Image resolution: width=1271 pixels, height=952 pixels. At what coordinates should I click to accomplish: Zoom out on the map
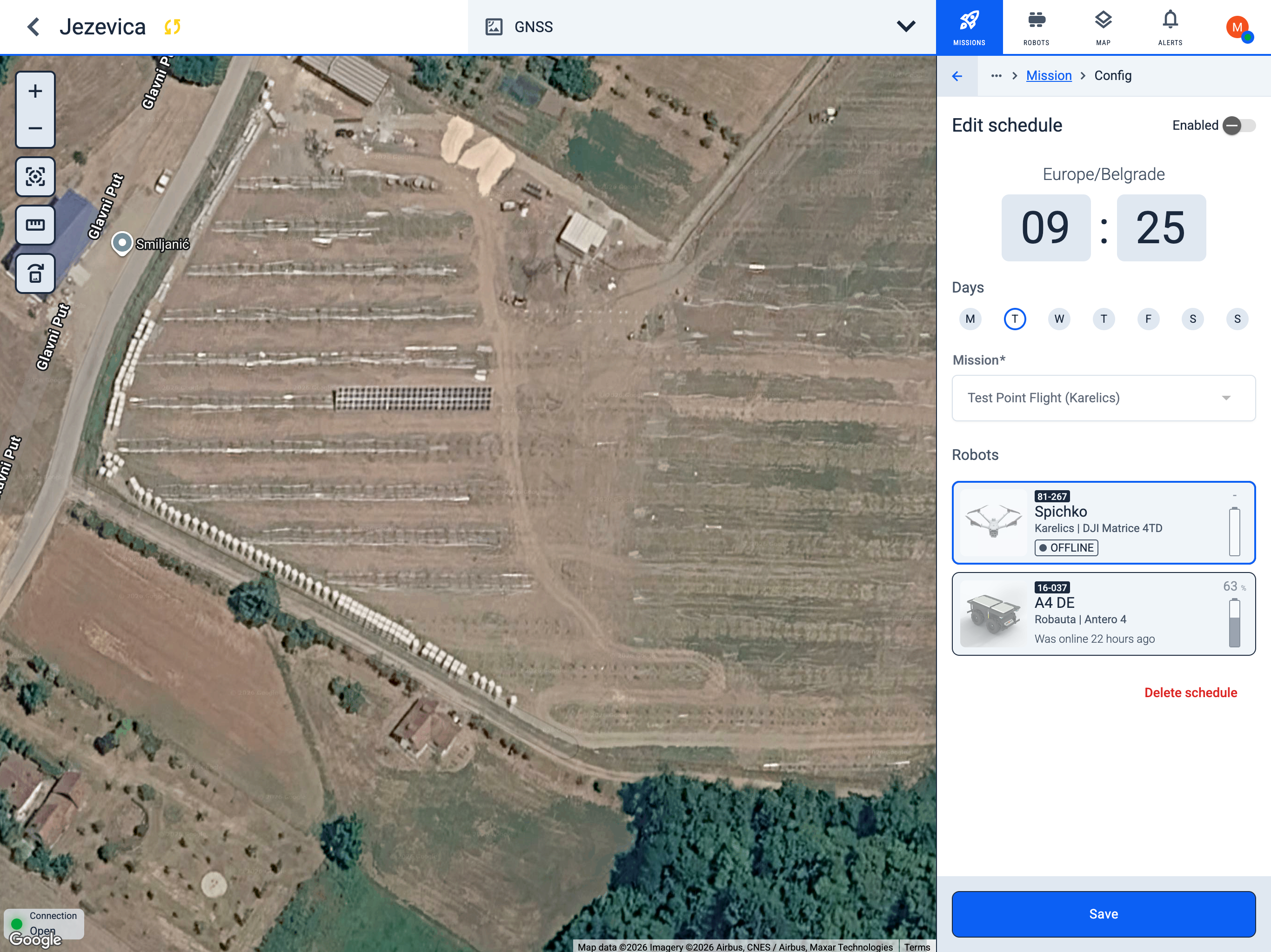point(35,128)
